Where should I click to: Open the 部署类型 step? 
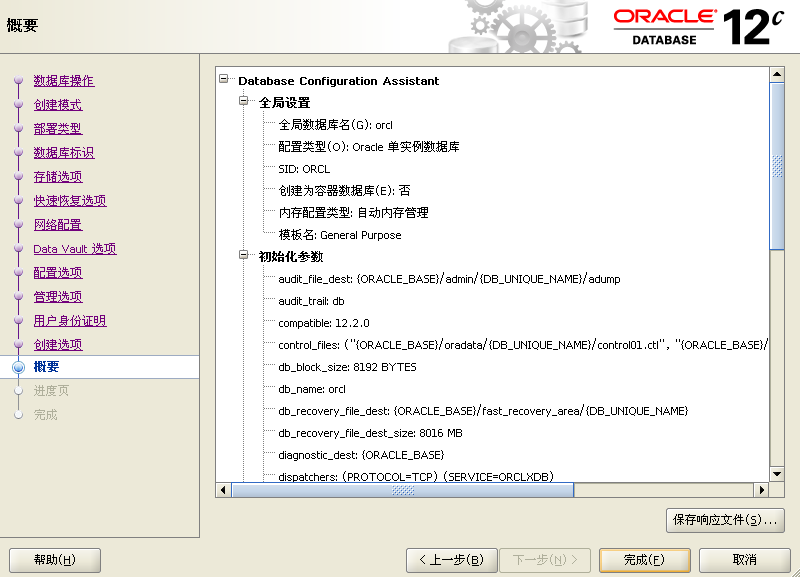point(58,129)
